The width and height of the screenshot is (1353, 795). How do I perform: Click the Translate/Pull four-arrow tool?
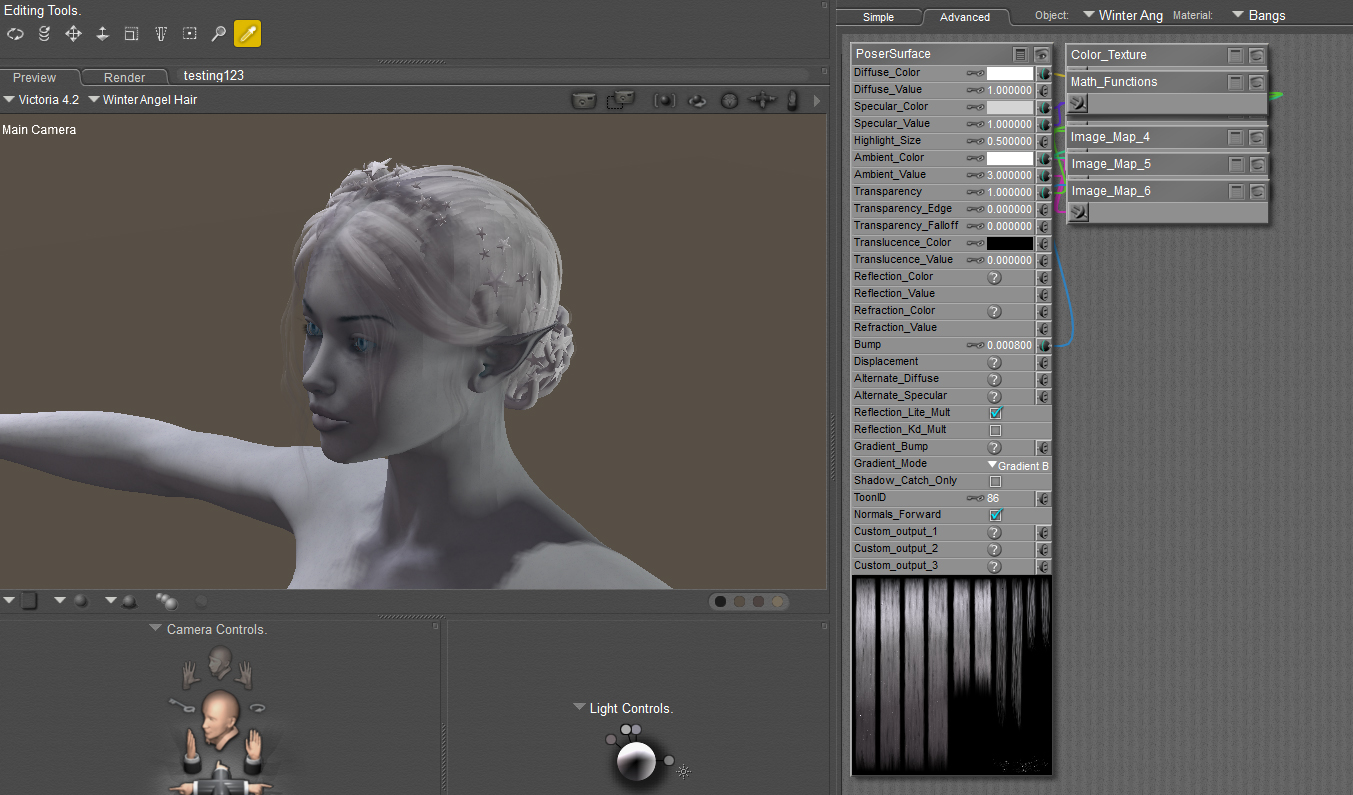point(73,34)
